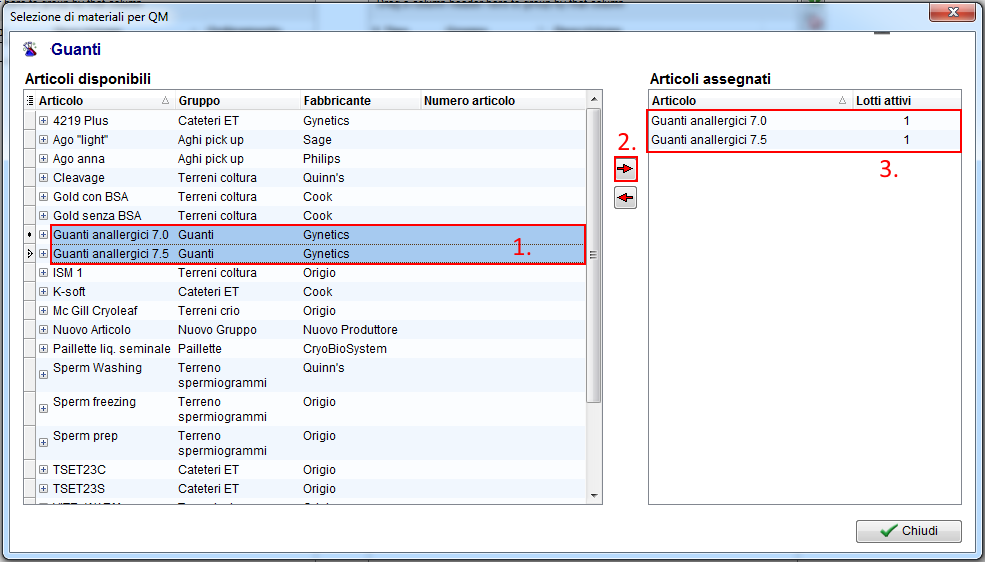
Task: Sort assigned list by Articolo header
Action: (751, 100)
